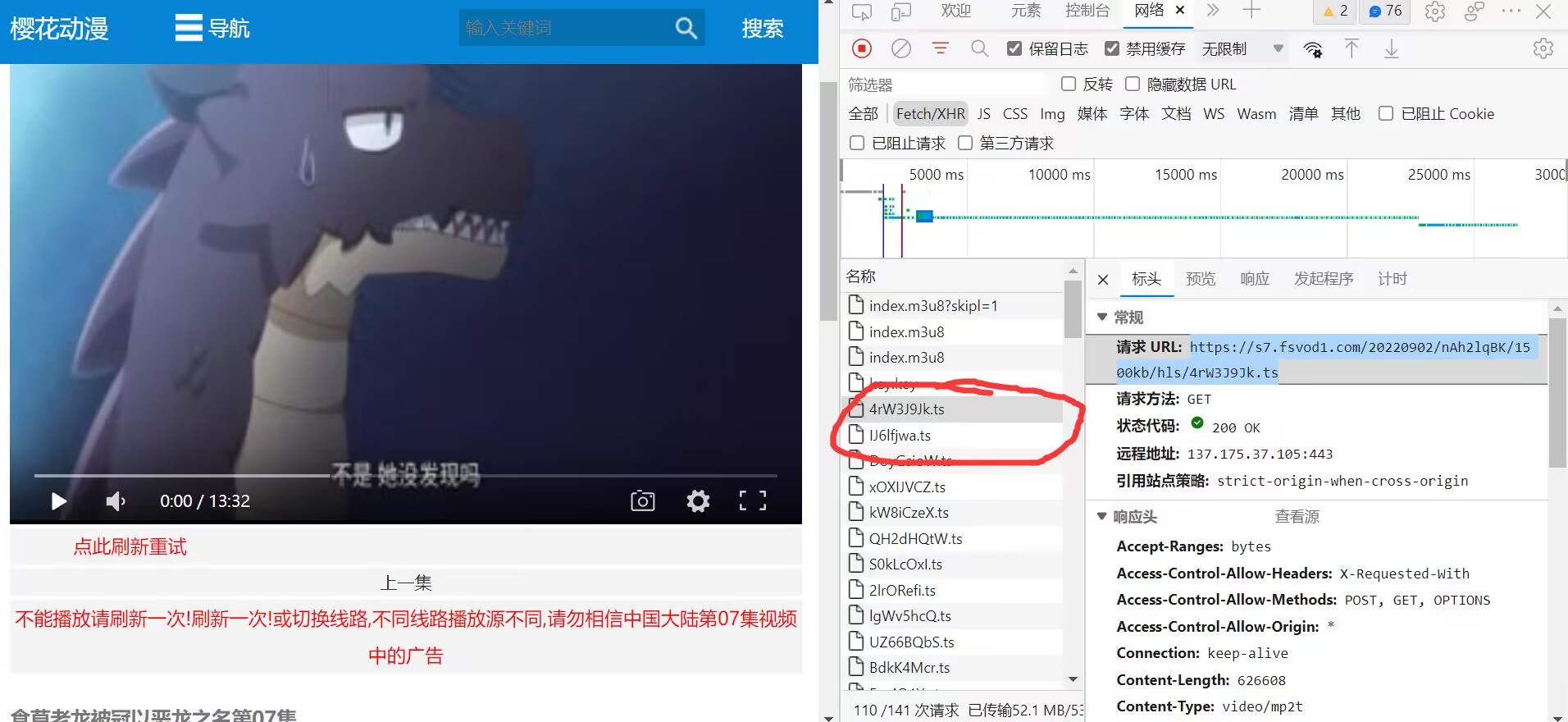Open network conditions Wi-Fi icon

click(x=1313, y=49)
